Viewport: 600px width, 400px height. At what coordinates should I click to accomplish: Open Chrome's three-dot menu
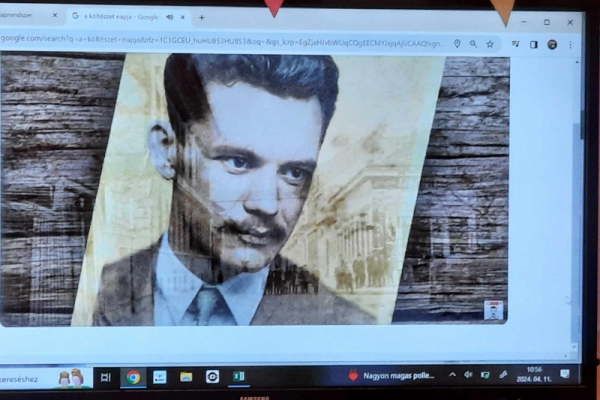pos(570,45)
